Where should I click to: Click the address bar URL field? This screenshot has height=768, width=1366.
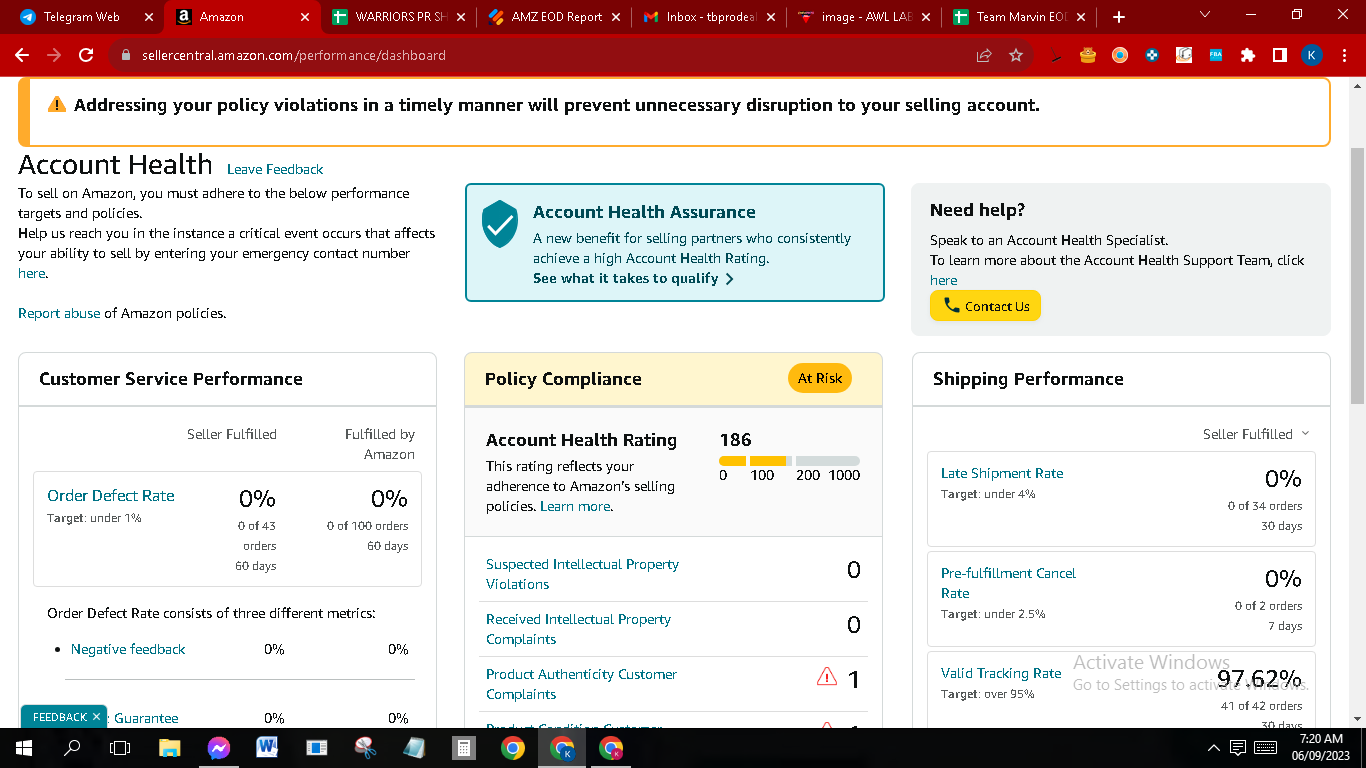pos(540,56)
